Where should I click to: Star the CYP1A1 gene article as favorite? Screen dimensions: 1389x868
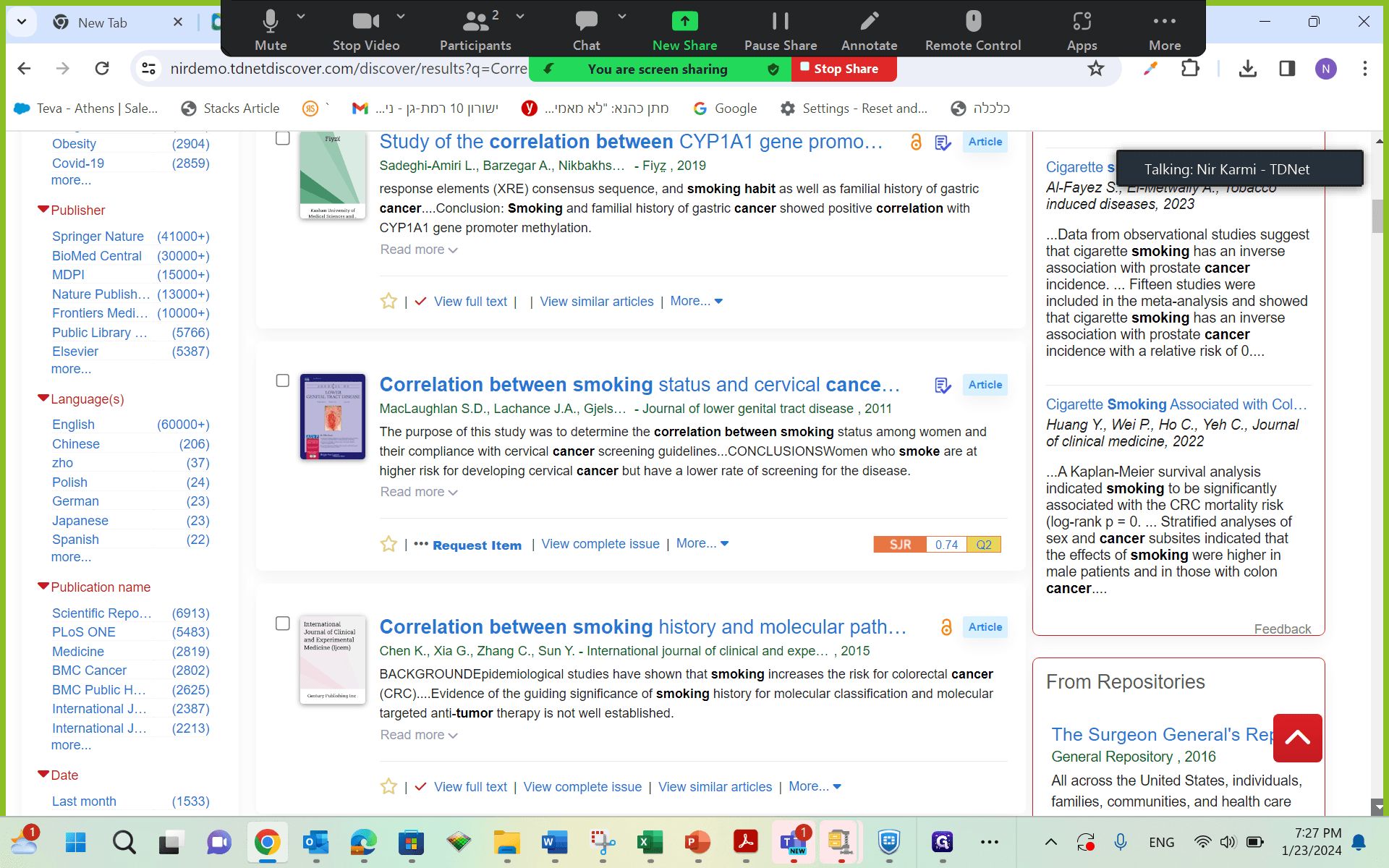coord(388,302)
